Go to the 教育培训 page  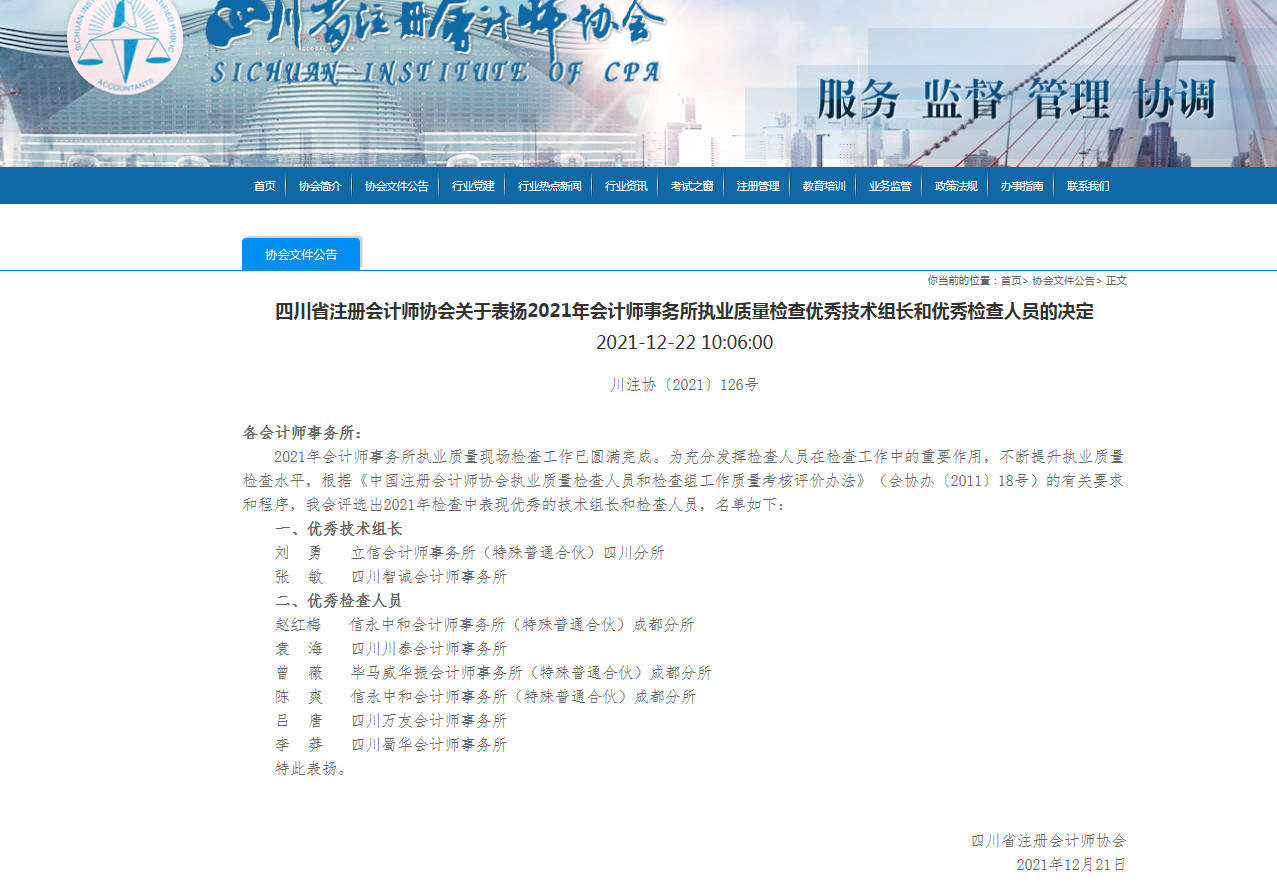click(x=824, y=186)
